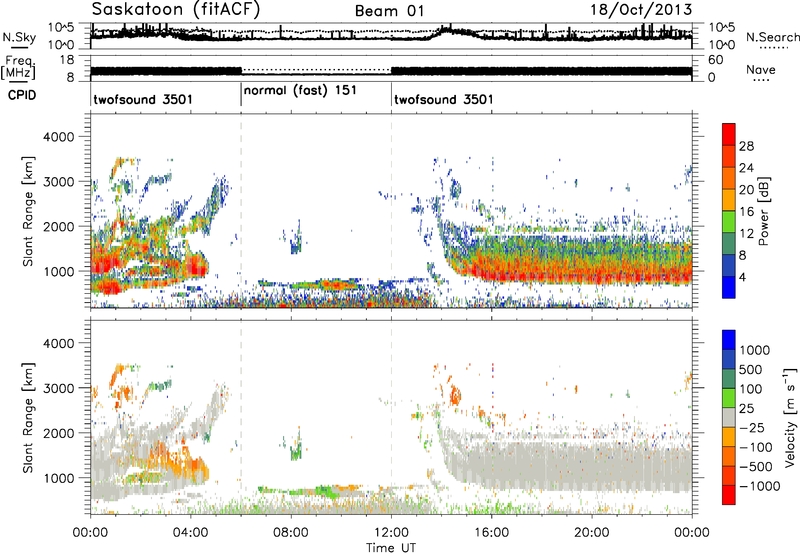
Task: Click the velocity panel 'Slant Range [km]' label
Action: click(28, 417)
